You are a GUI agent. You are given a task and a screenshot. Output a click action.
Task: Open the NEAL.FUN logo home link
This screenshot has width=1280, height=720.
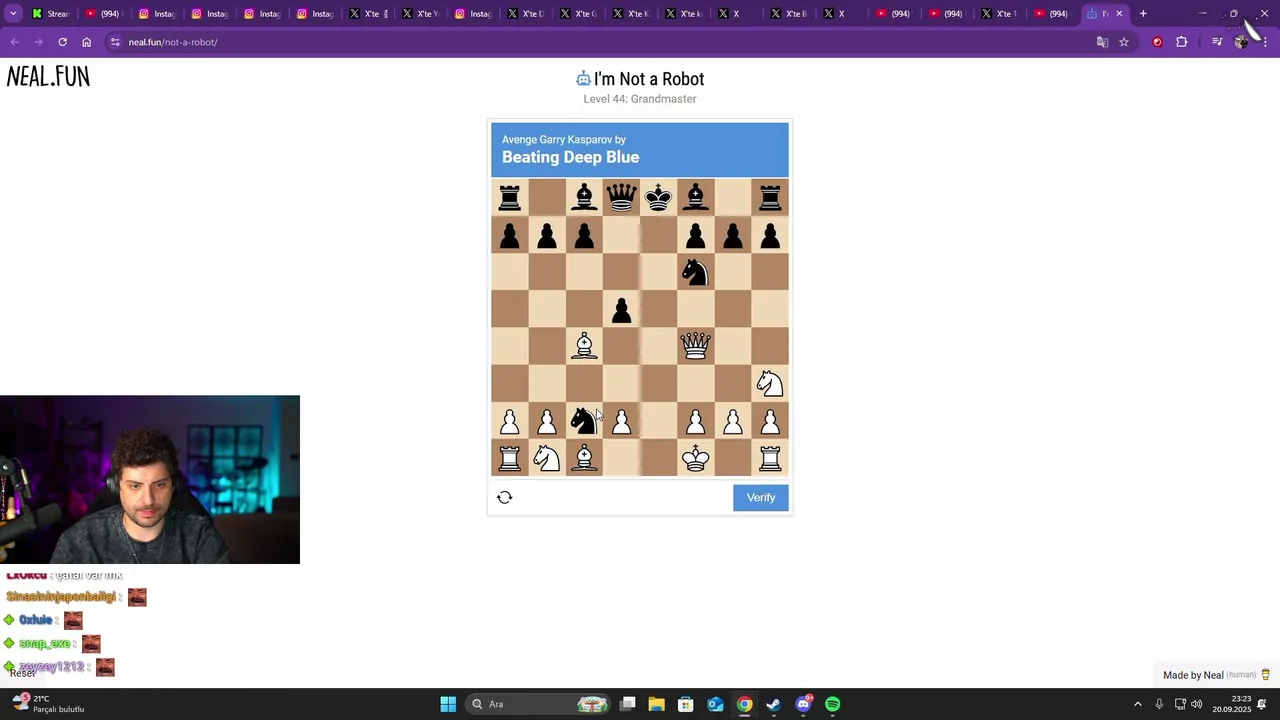point(48,77)
